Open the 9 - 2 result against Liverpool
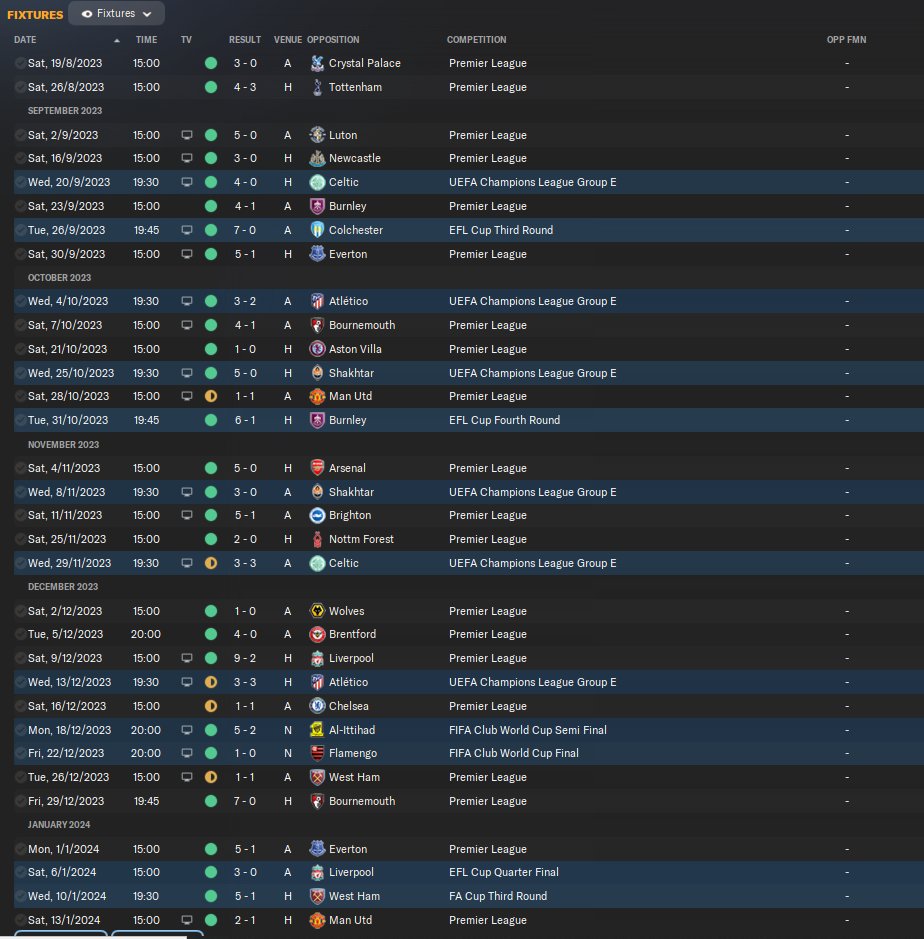 245,658
